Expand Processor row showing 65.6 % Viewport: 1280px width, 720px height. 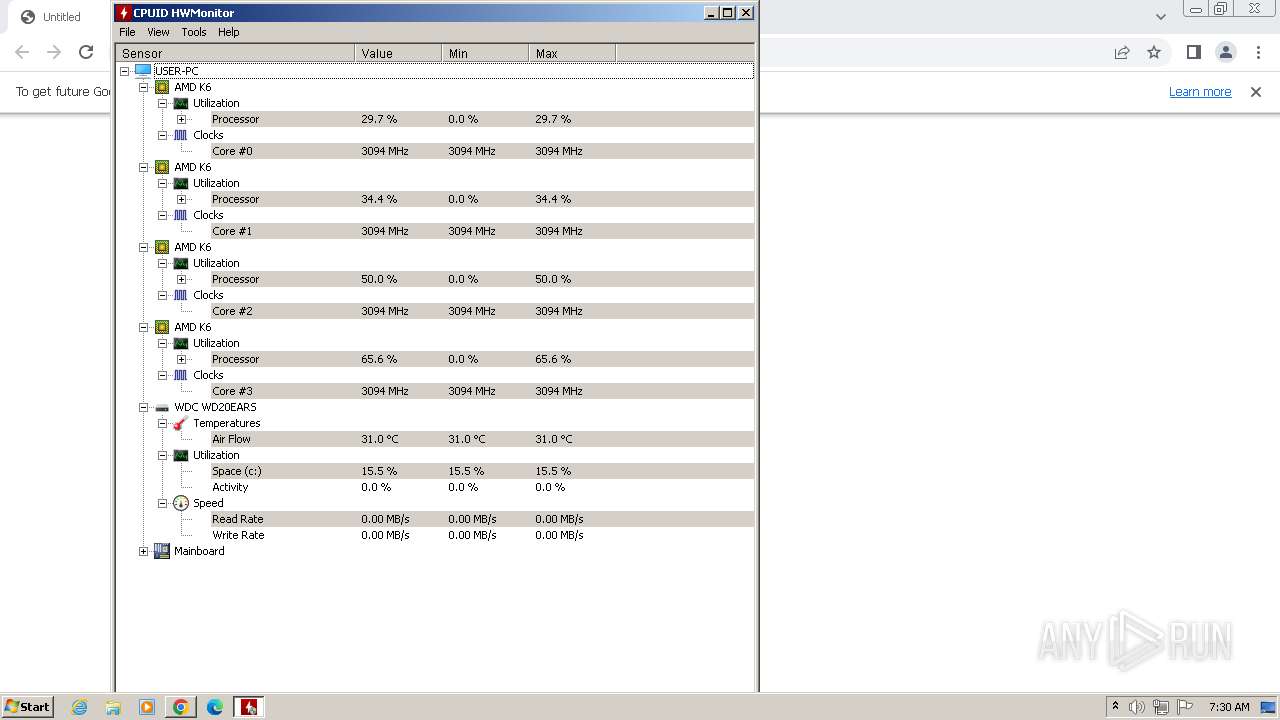[181, 359]
